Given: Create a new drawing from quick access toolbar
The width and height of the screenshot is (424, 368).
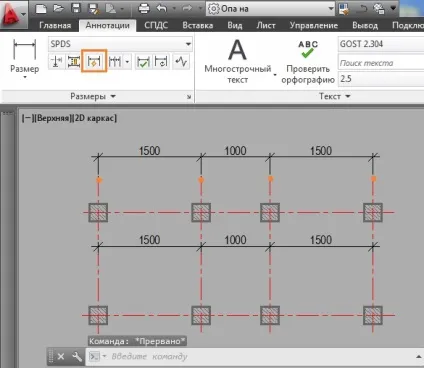Looking at the screenshot, I should [41, 8].
